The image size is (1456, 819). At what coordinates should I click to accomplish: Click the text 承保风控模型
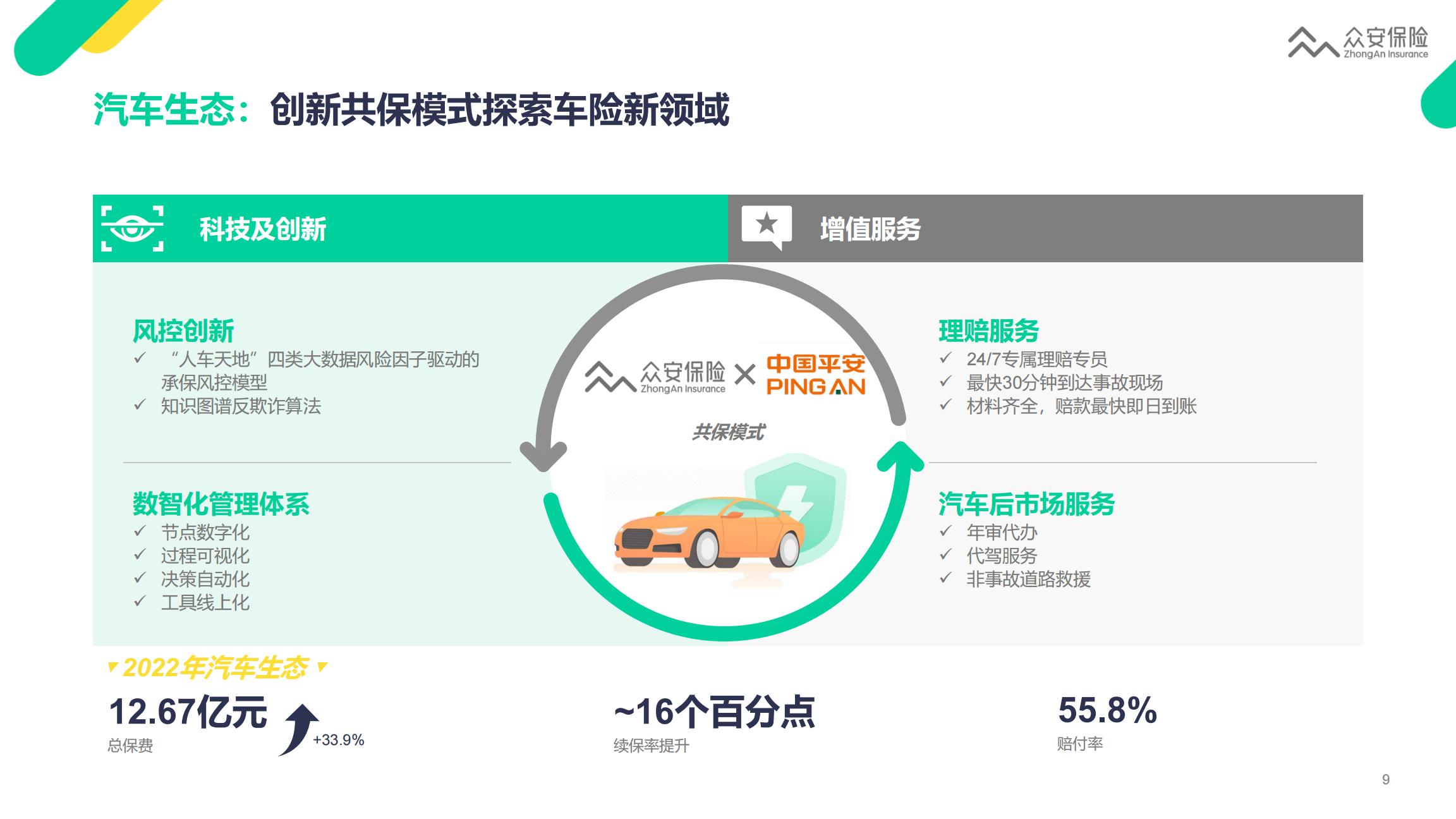[214, 382]
